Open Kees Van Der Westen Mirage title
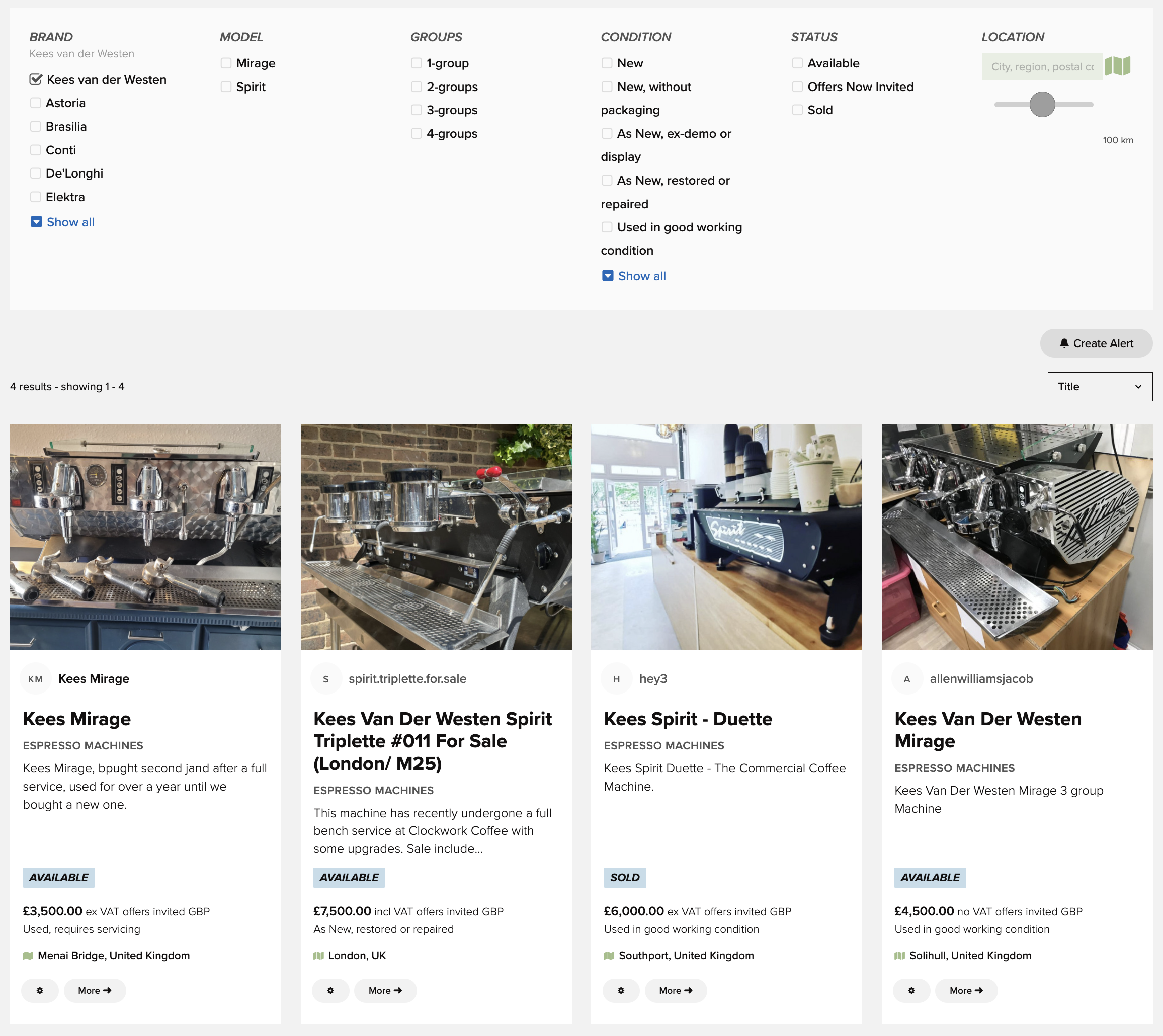 tap(988, 730)
